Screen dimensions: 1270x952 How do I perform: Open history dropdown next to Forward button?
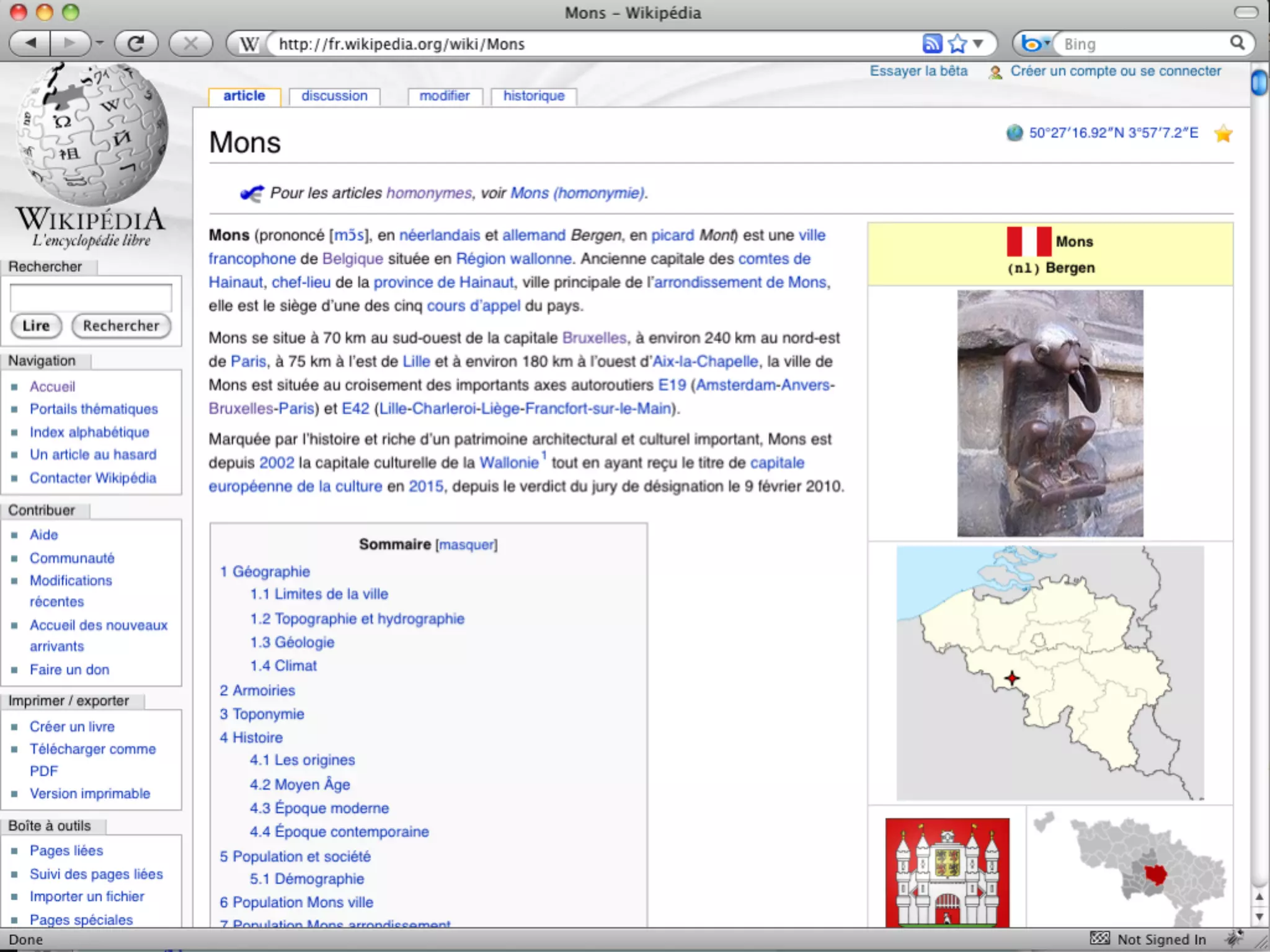coord(100,43)
